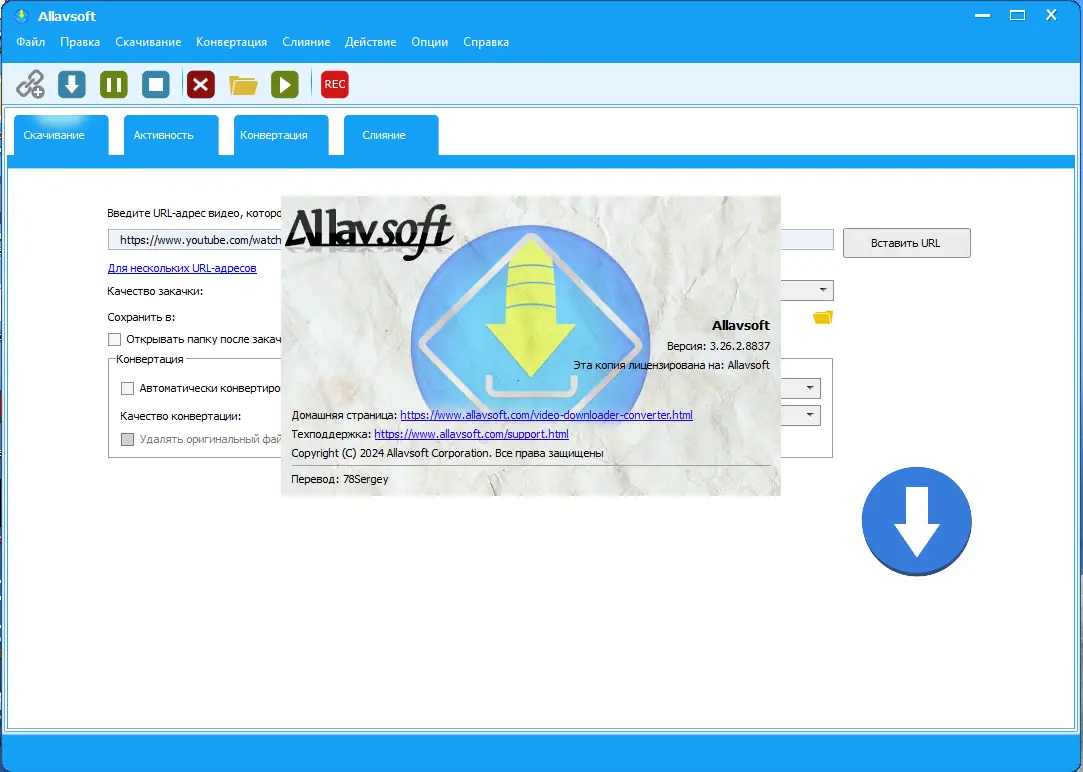Viewport: 1083px width, 772px height.
Task: Maximize the Allavsoft window
Action: point(1017,15)
